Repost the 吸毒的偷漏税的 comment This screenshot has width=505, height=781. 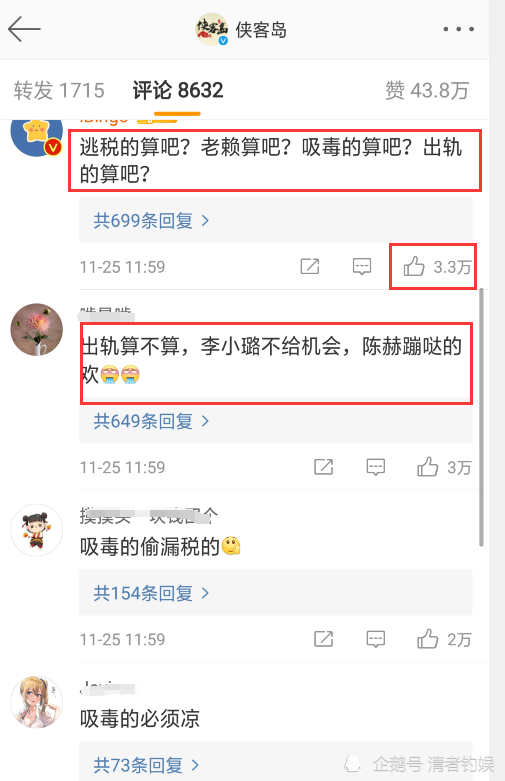[x=324, y=639]
